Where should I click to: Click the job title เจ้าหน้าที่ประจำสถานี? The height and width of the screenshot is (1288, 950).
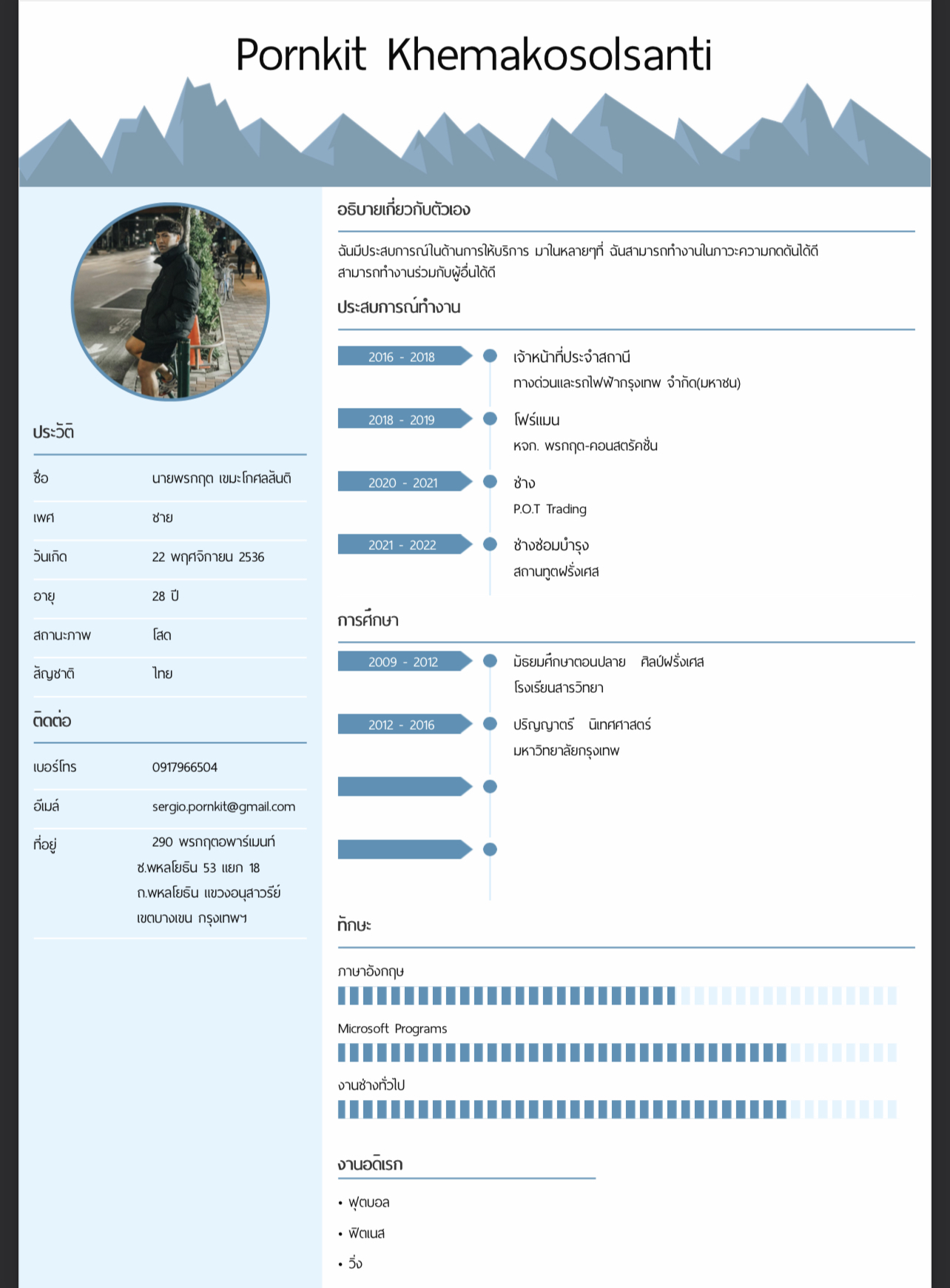(x=572, y=357)
